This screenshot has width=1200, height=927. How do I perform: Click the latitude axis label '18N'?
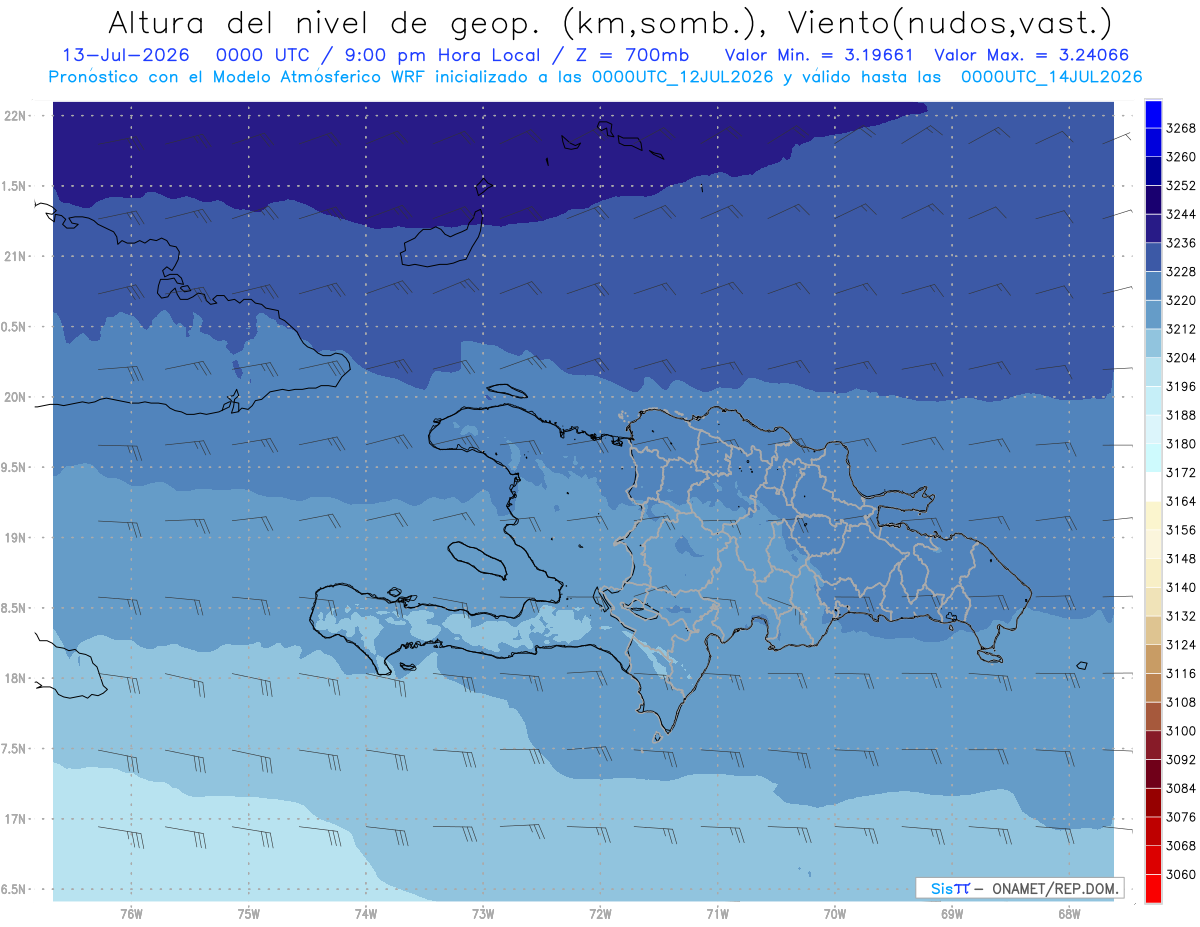tap(17, 679)
